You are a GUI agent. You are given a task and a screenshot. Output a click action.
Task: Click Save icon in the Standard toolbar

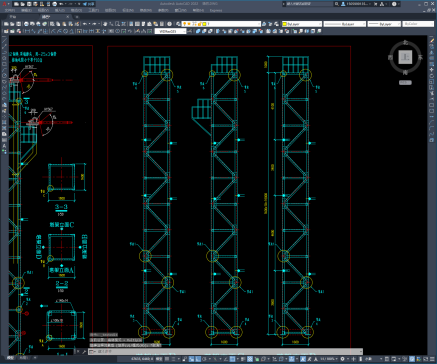[18, 24]
